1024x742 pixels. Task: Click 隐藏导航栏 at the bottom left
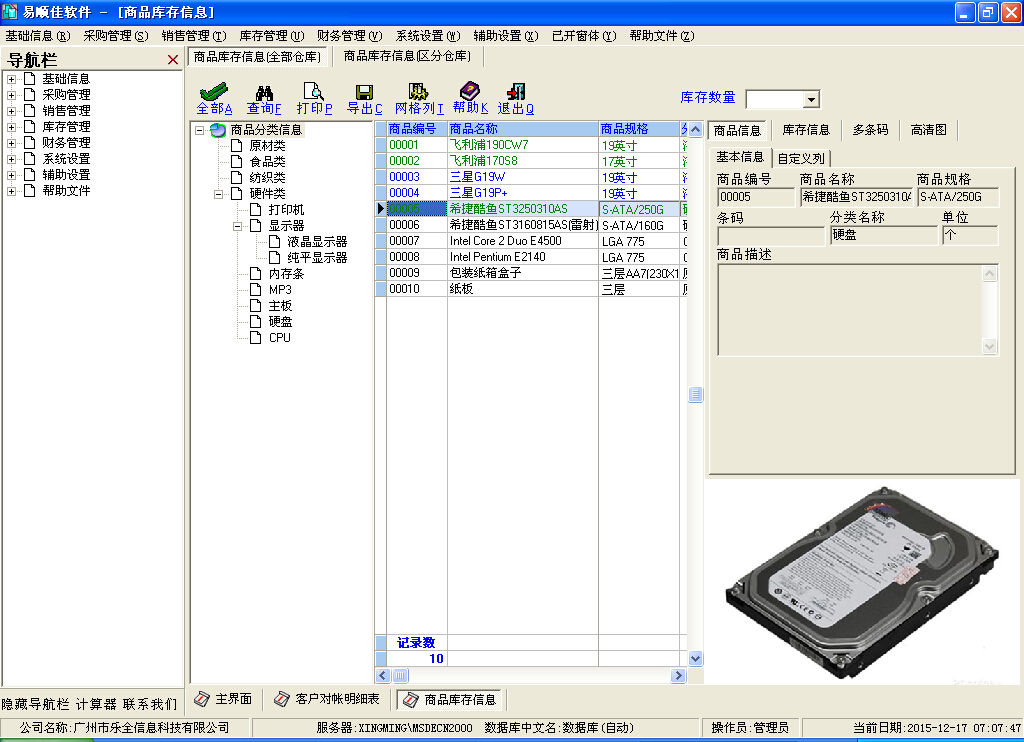tap(35, 704)
